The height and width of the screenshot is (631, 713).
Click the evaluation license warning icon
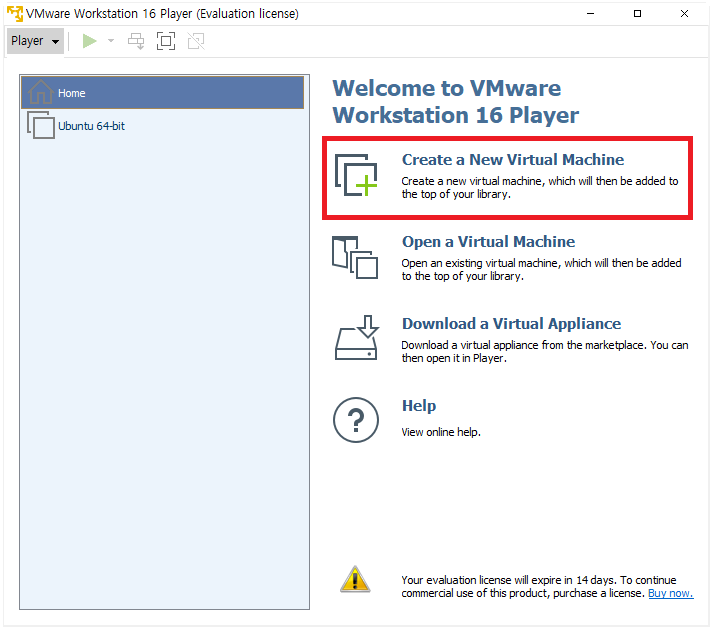(x=355, y=580)
